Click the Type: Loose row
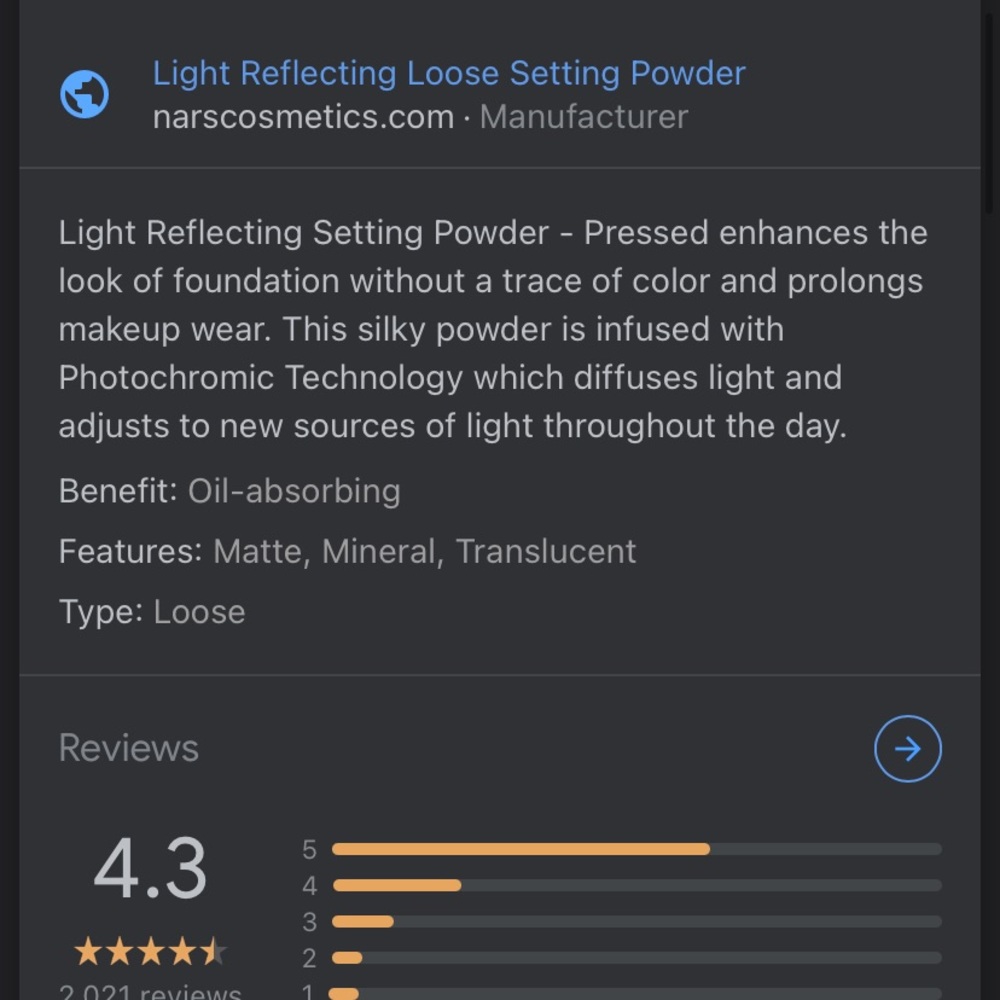1000x1000 pixels. pyautogui.click(x=152, y=611)
